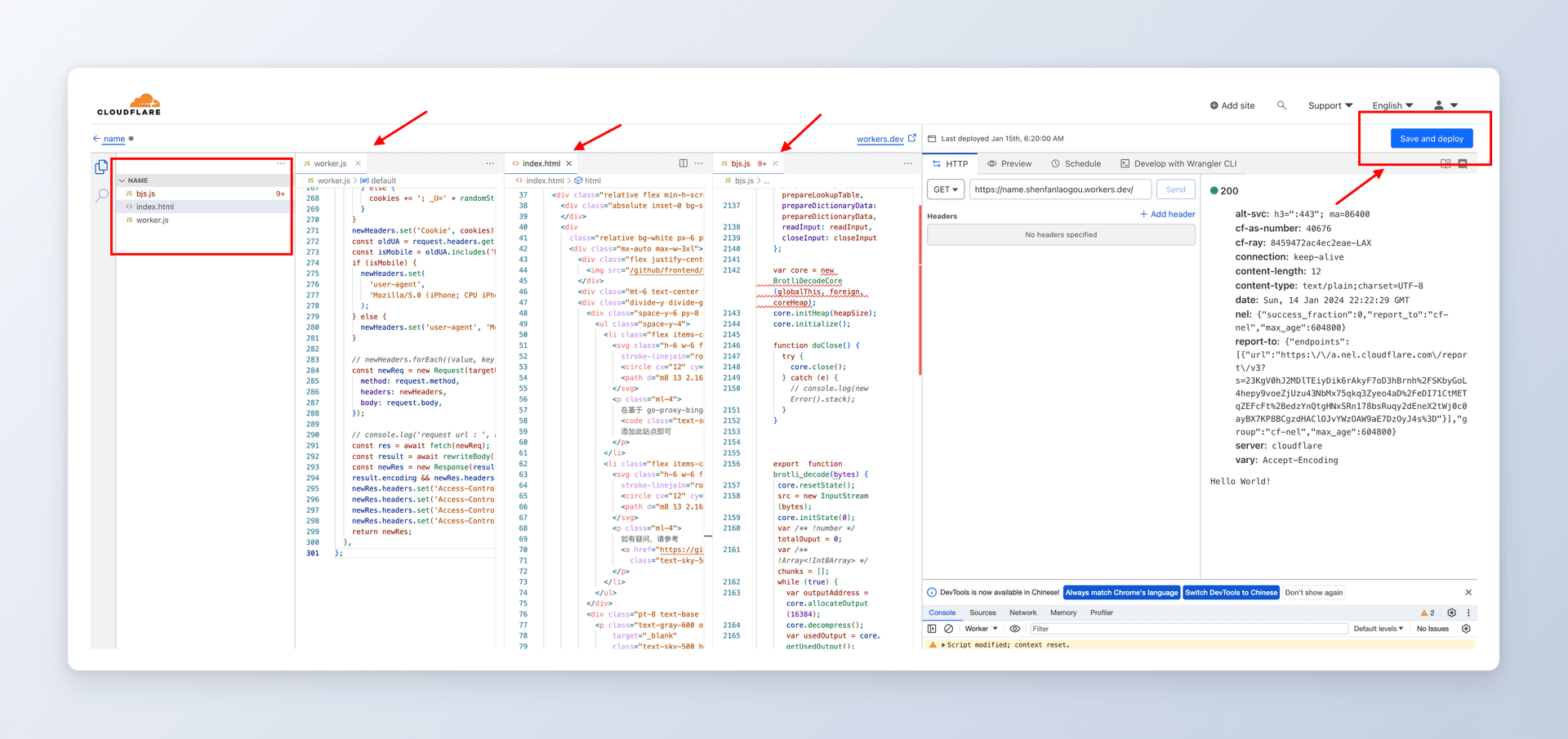
Task: Select the Profiler DevTools tab
Action: tap(1102, 612)
